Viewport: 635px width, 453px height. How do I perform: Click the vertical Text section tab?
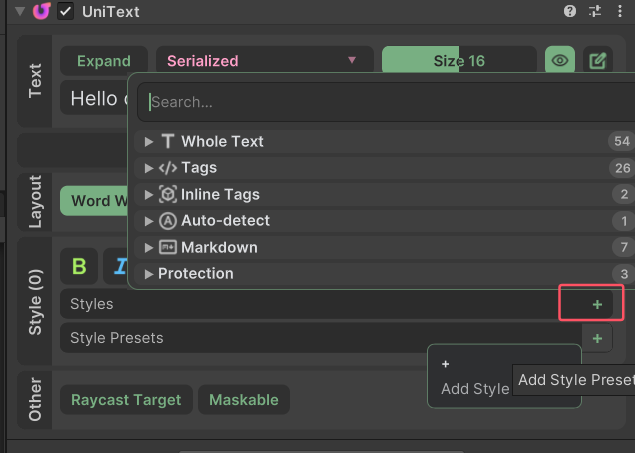pyautogui.click(x=35, y=81)
